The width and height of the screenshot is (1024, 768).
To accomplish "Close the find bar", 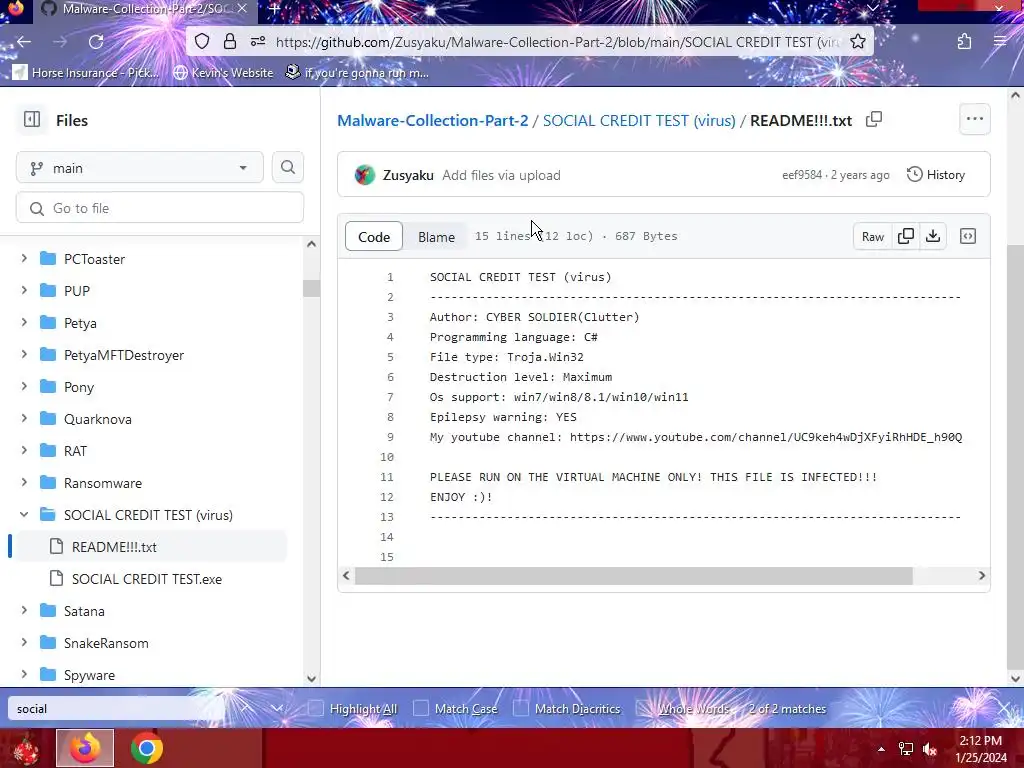I will (x=1004, y=709).
